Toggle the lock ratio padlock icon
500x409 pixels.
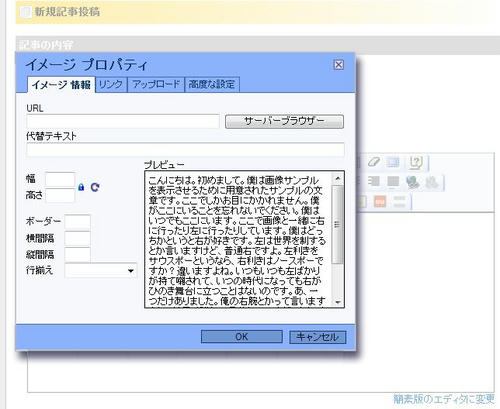point(81,187)
